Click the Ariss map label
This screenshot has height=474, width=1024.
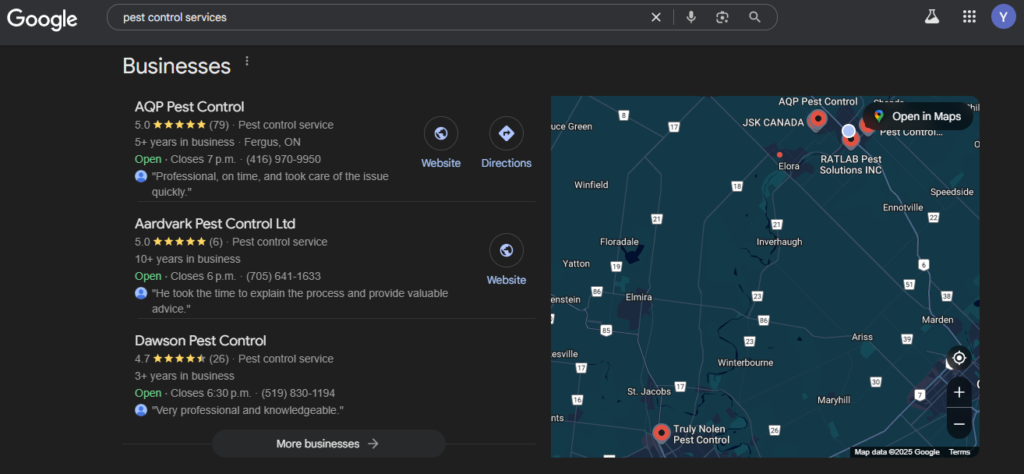click(x=862, y=337)
